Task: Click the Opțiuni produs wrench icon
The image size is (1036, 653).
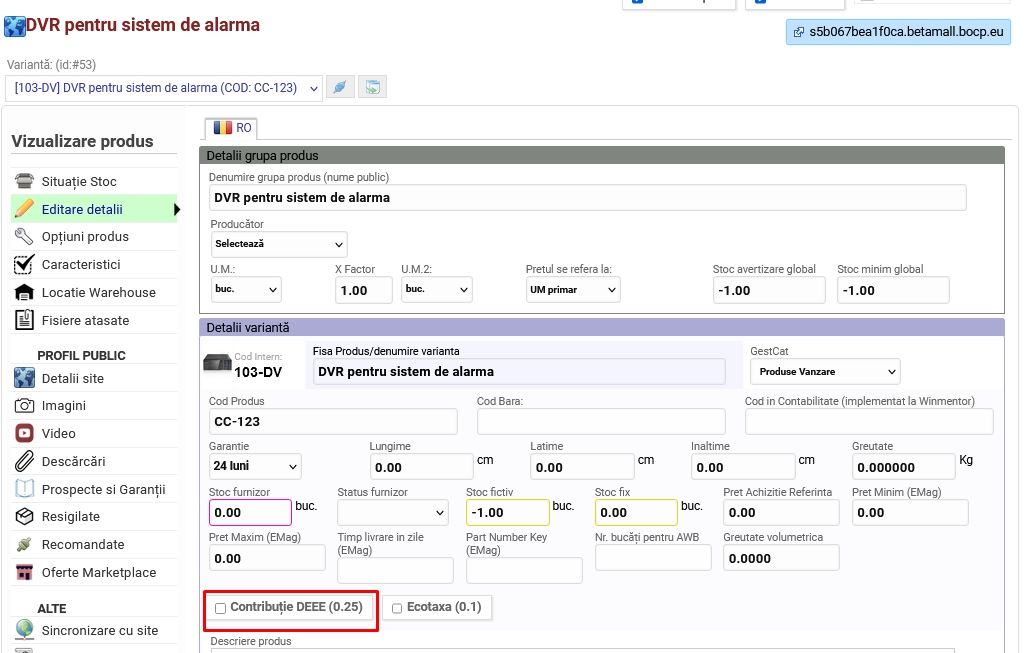Action: [24, 237]
